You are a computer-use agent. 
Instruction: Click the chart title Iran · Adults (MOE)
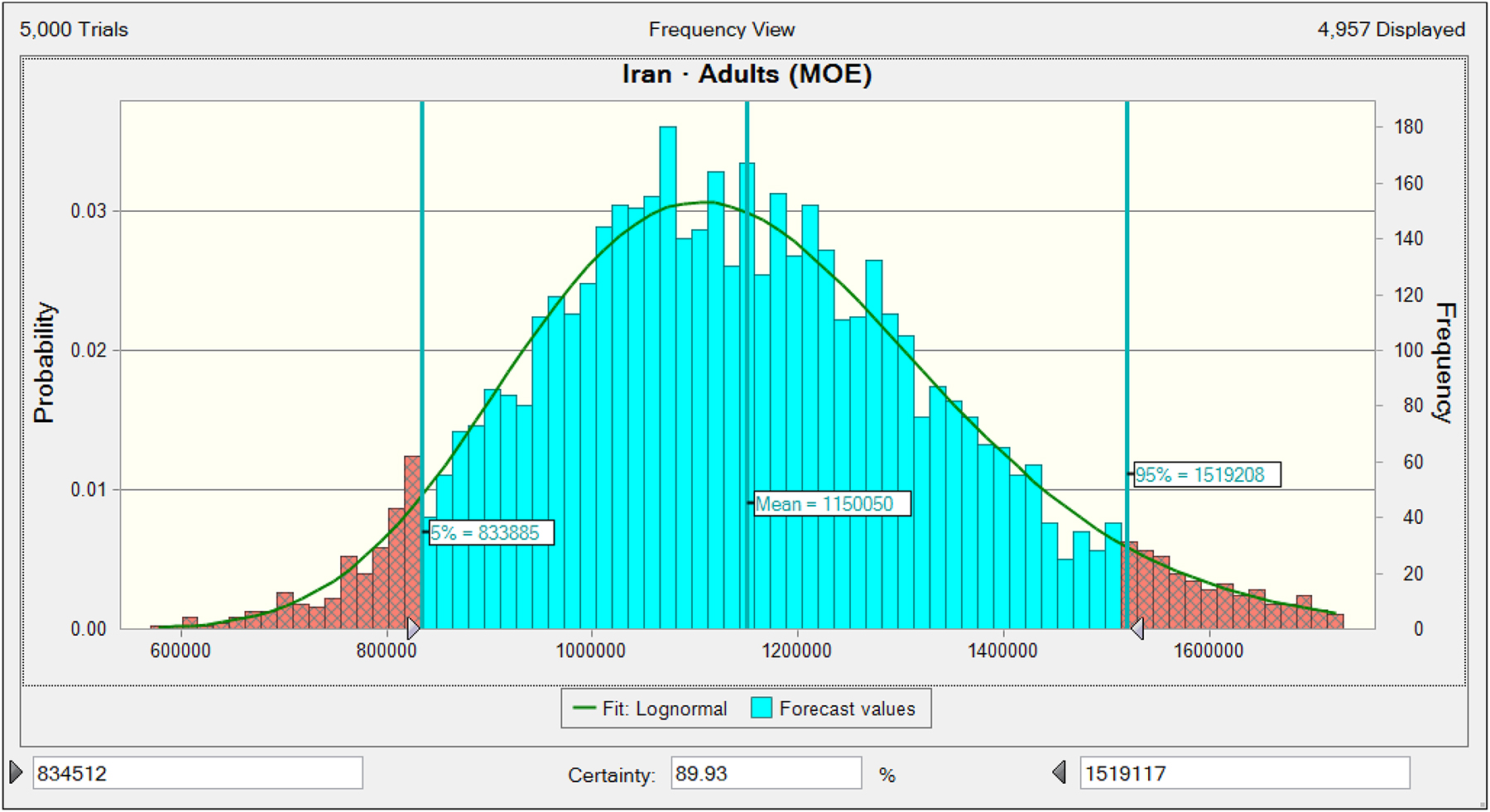pos(747,74)
